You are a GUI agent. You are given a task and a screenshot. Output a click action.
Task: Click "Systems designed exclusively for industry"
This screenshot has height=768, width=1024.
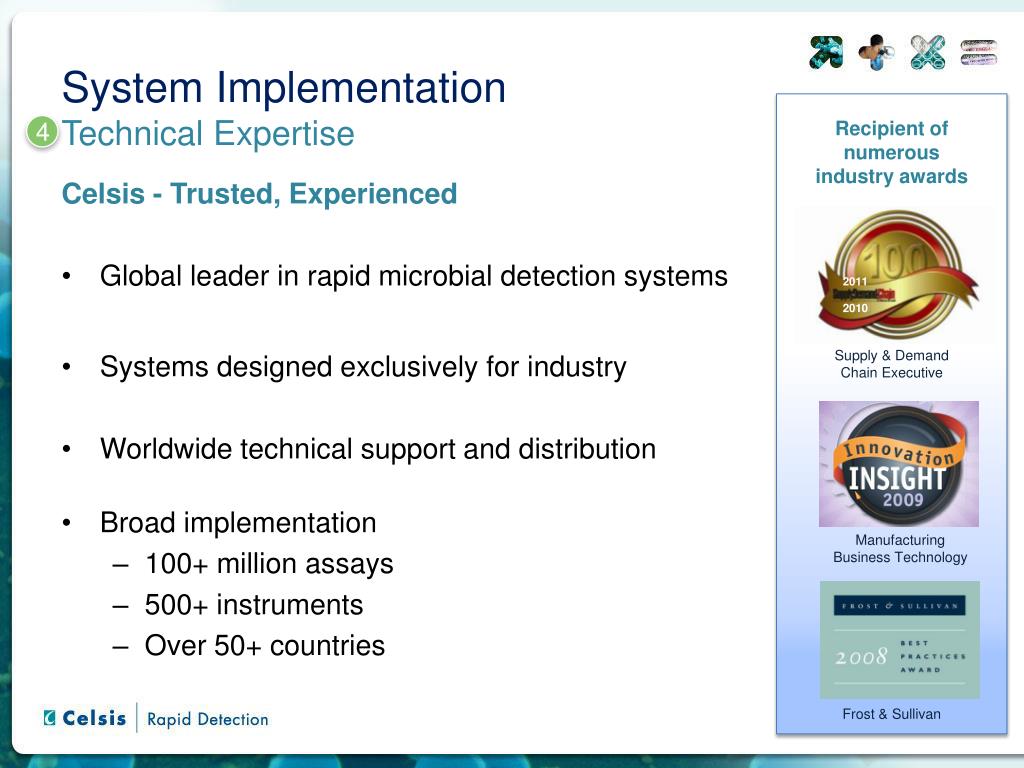[363, 367]
